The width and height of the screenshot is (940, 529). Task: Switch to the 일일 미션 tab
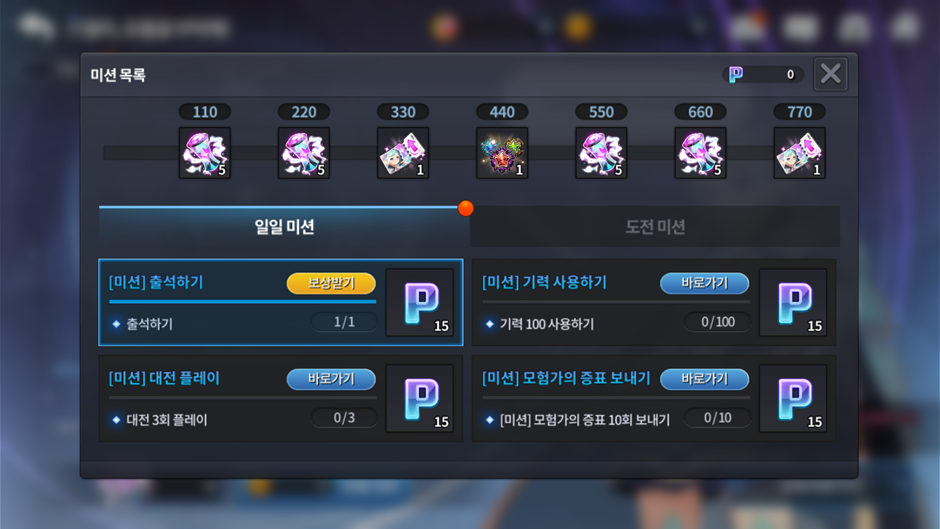click(284, 227)
